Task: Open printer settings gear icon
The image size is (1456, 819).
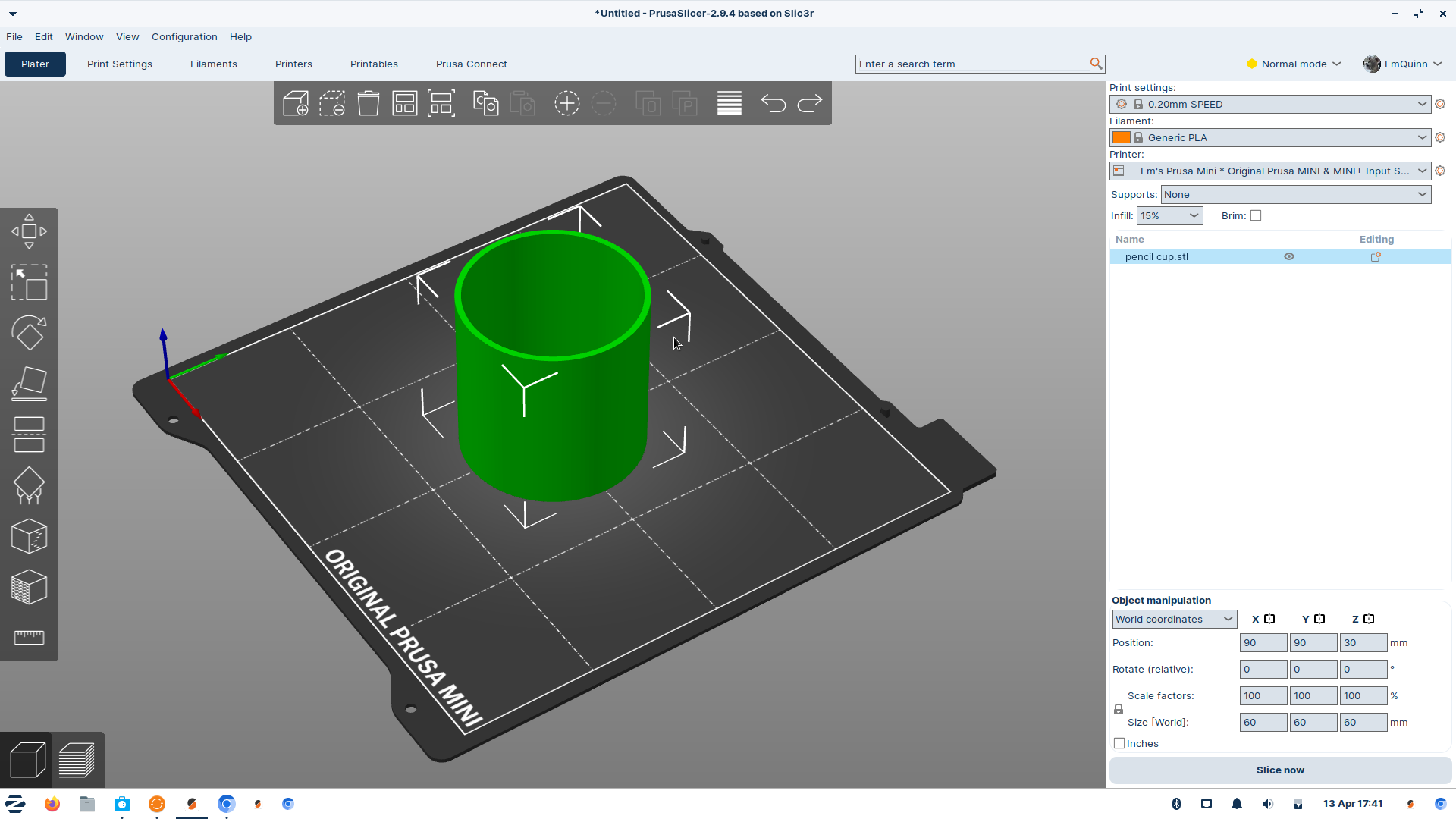Action: [1440, 171]
